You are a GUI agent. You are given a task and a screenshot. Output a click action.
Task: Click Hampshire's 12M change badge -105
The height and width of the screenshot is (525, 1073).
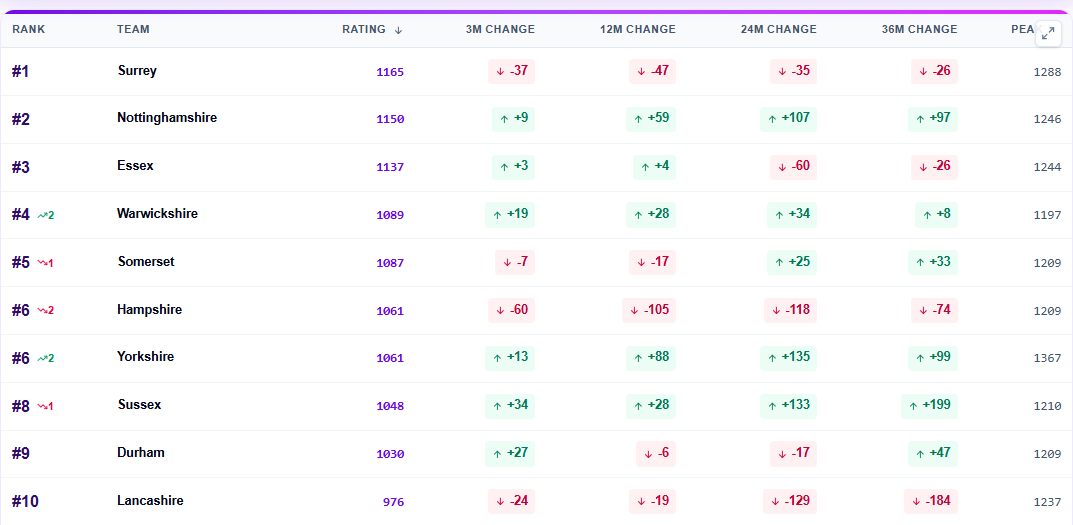click(x=649, y=311)
